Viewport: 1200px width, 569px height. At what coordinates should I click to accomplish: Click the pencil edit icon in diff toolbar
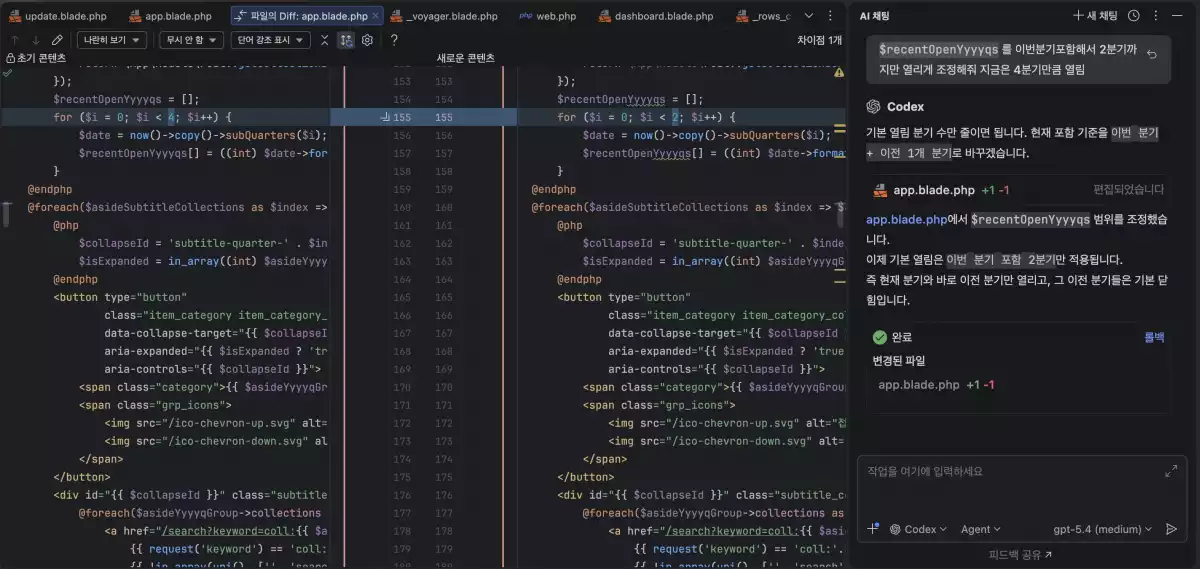(57, 40)
